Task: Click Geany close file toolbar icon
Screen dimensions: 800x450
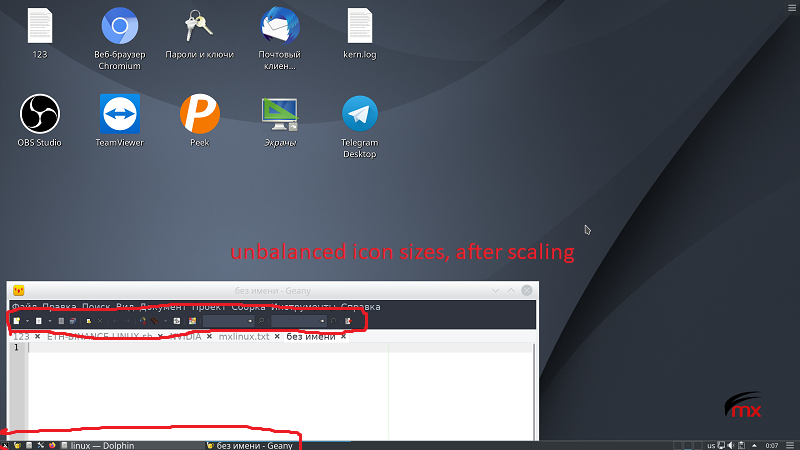Action: [100, 321]
